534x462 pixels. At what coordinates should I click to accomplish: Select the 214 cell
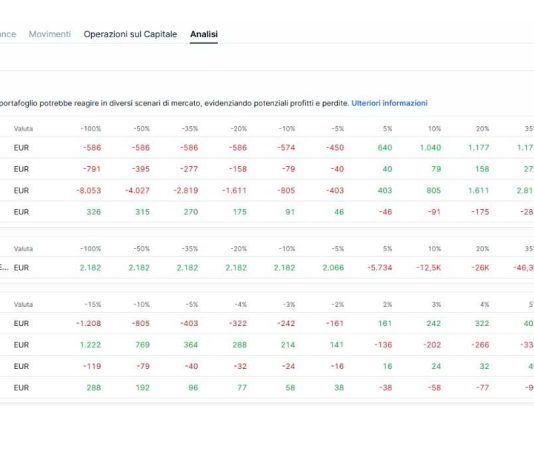288,345
